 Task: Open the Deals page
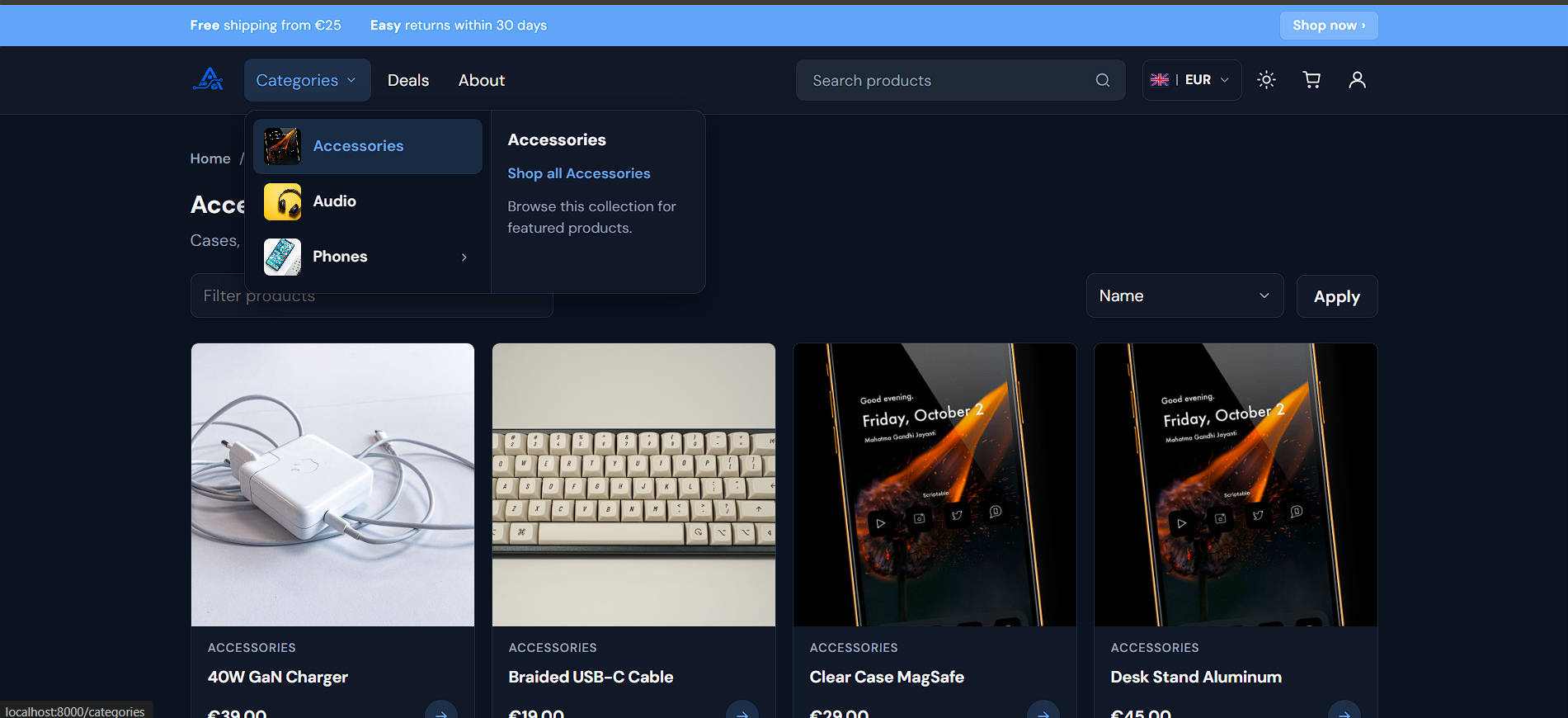(x=408, y=80)
